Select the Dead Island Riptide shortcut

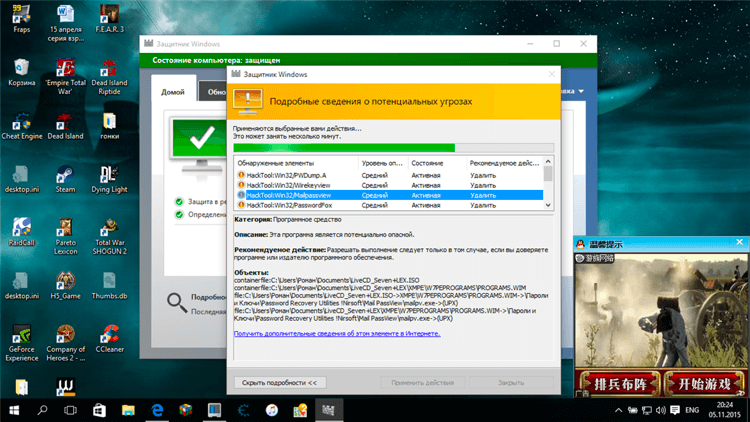tap(110, 76)
